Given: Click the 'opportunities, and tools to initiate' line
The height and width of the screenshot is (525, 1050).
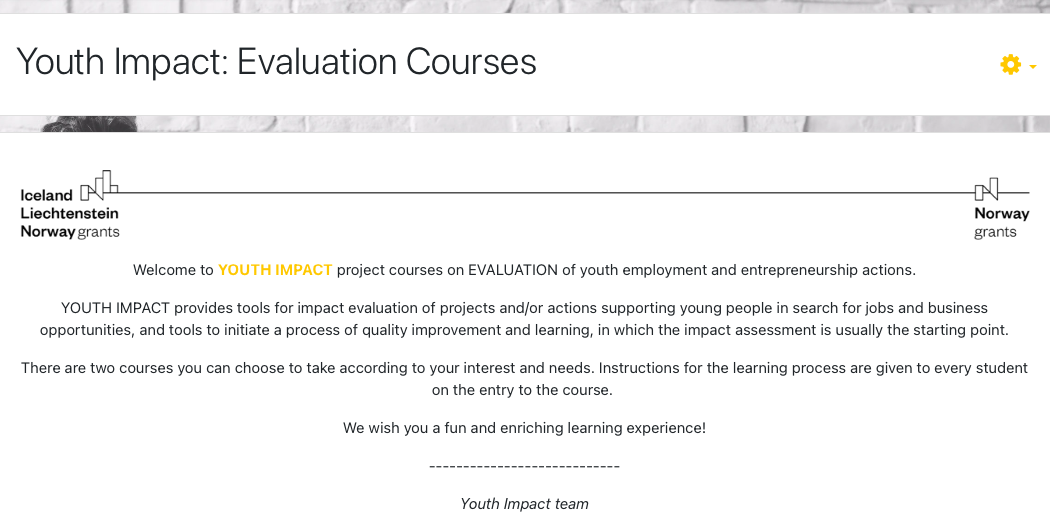Looking at the screenshot, I should pyautogui.click(x=524, y=330).
